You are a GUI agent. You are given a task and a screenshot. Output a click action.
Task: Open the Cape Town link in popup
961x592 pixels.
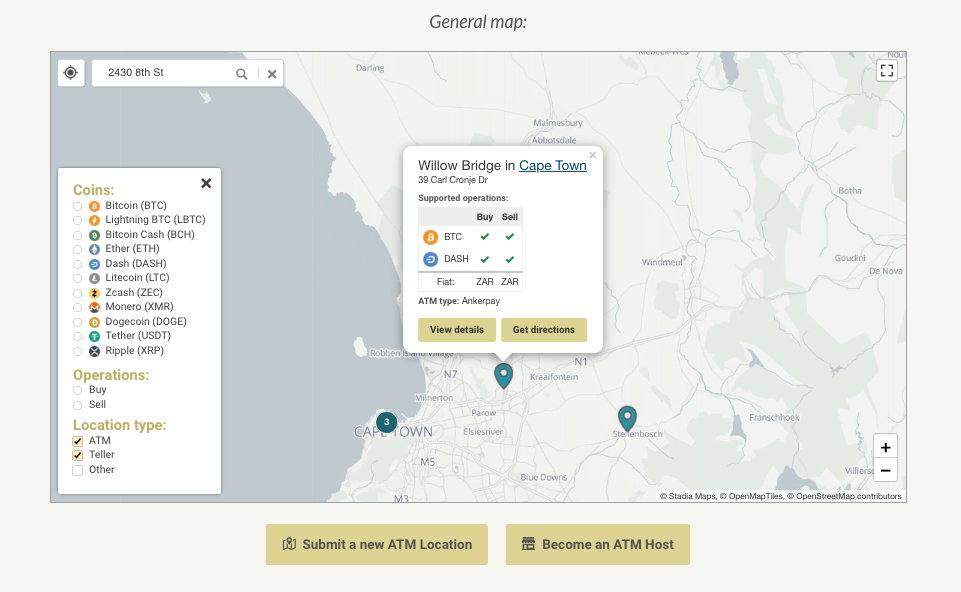[x=553, y=165]
